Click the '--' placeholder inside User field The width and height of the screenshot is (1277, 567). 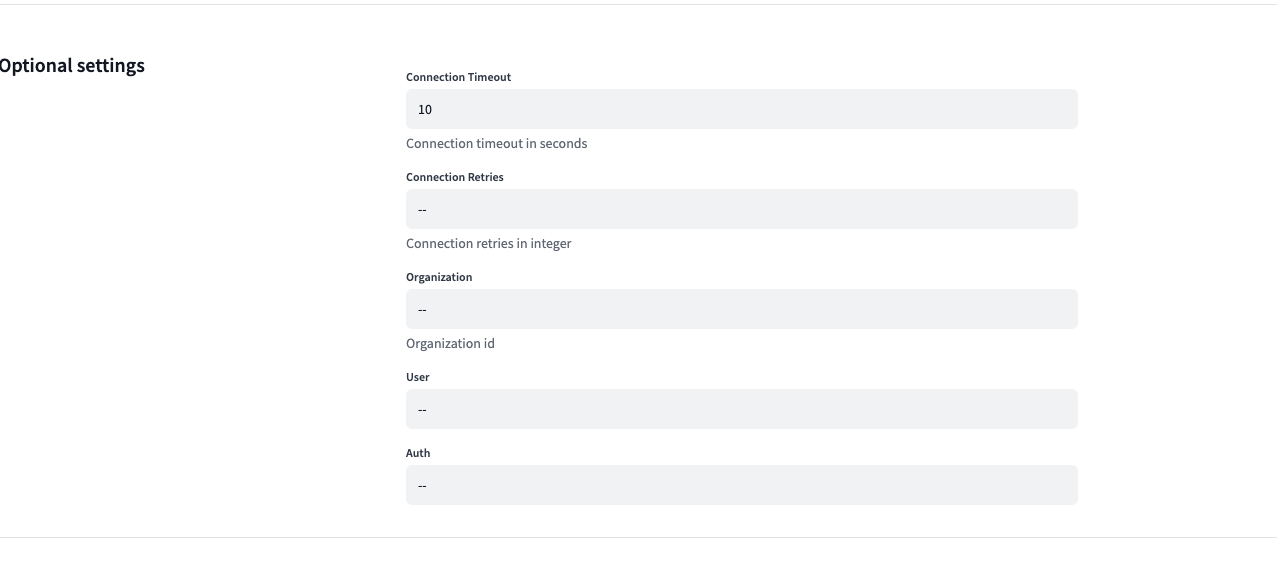[x=423, y=409]
